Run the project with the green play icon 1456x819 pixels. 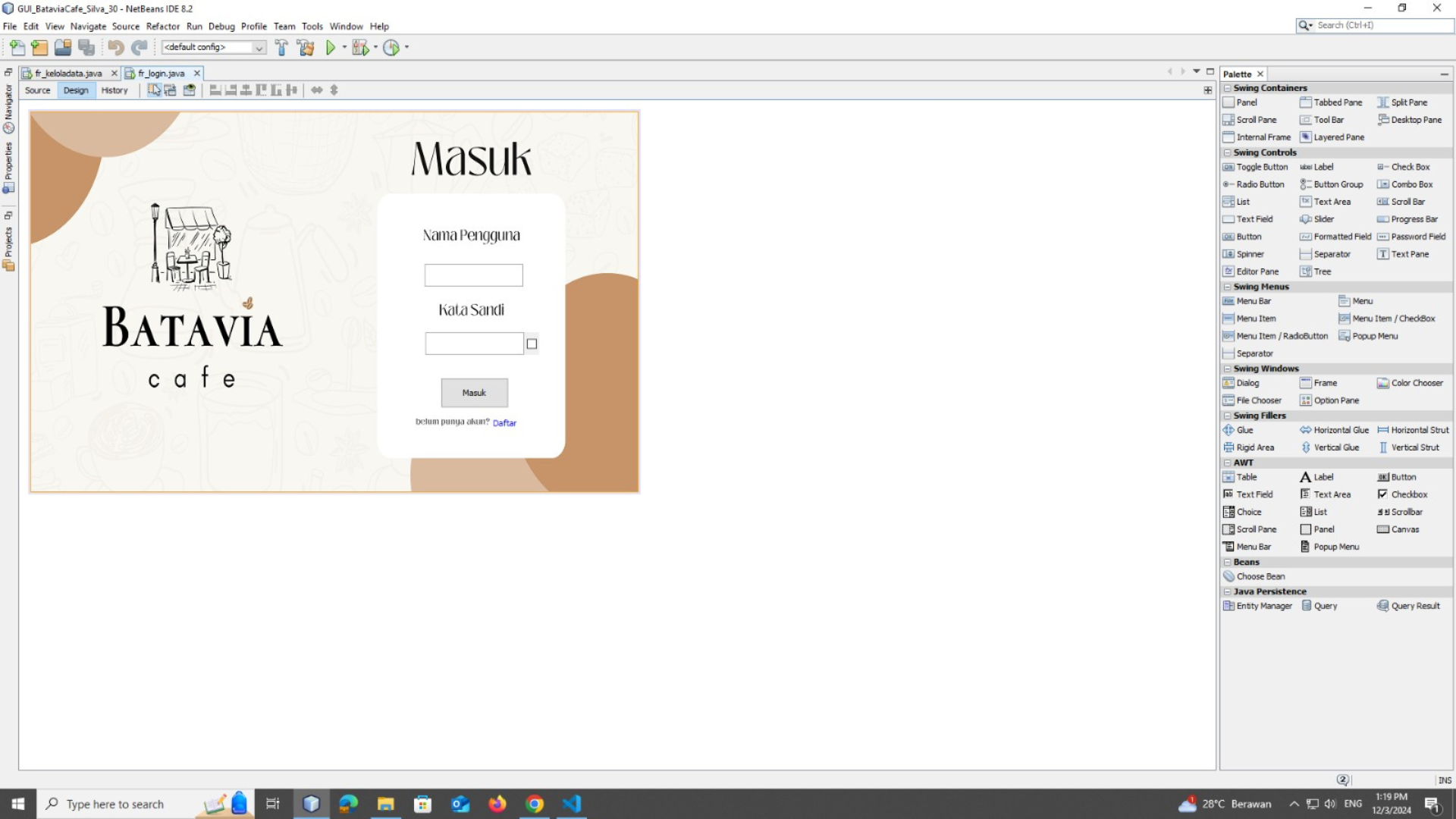click(331, 48)
